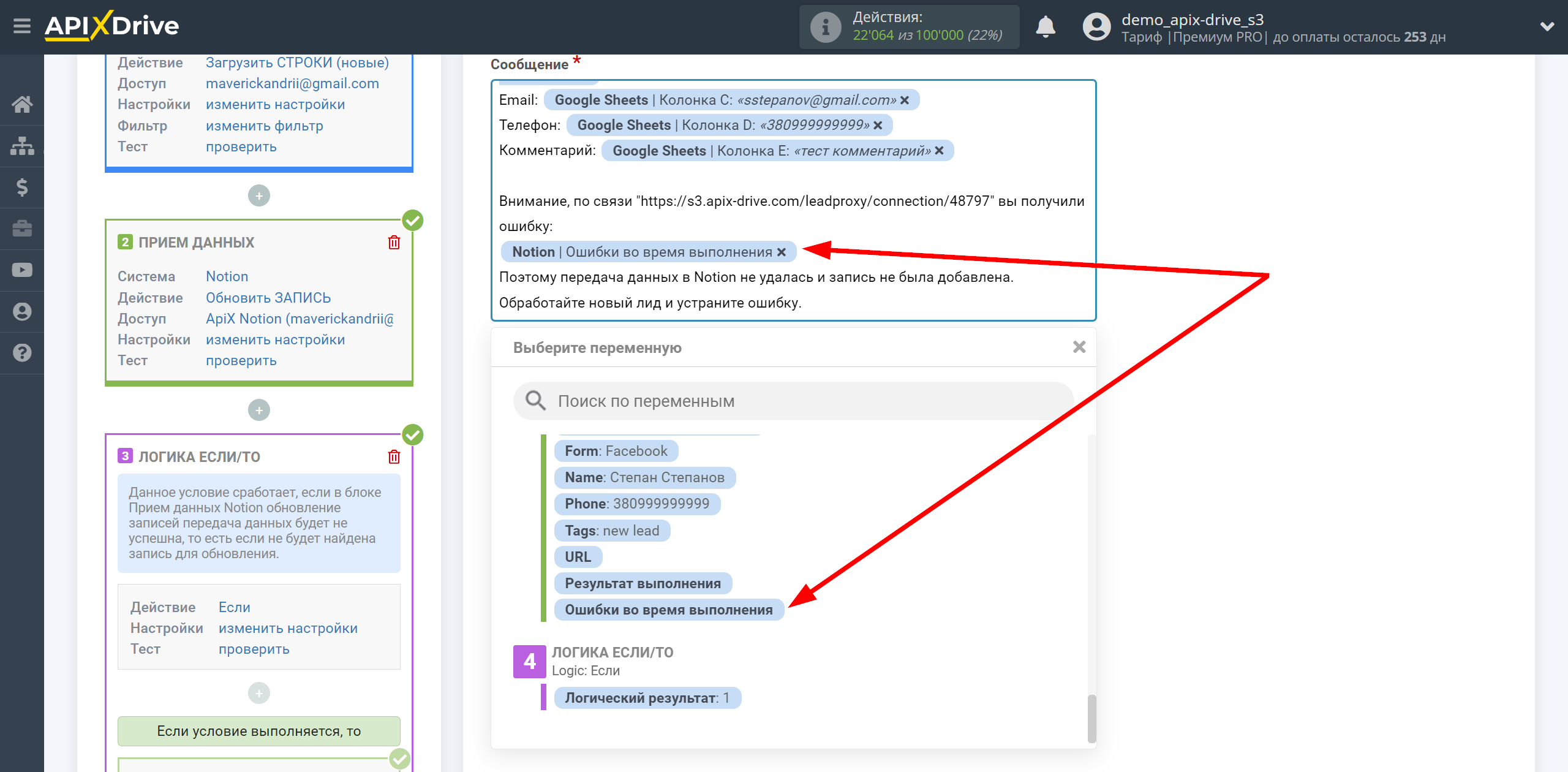The width and height of the screenshot is (1568, 772).
Task: Focus the Поиск по переменным field
Action: coord(793,401)
